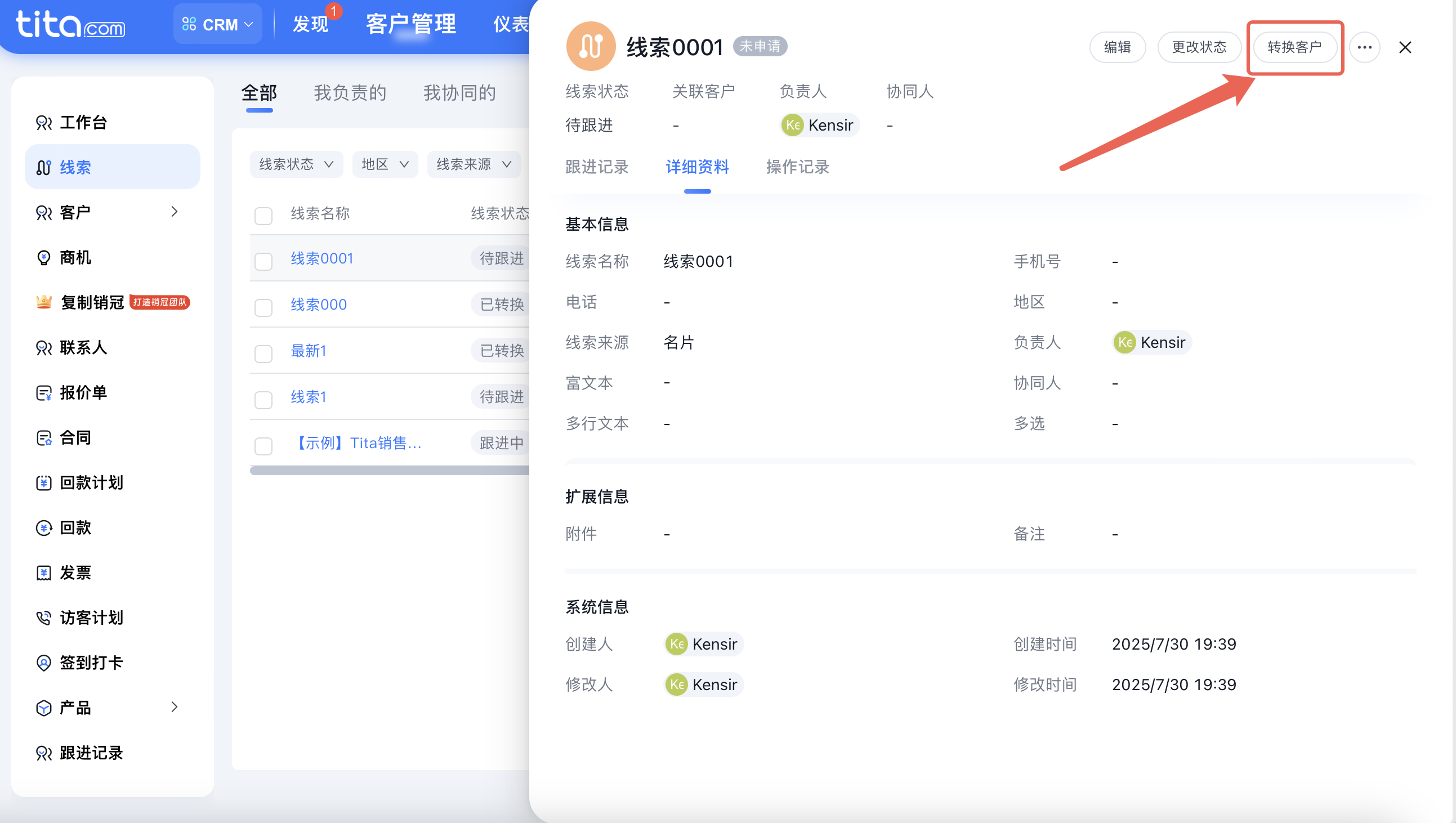Open the 线索000 lead link

tap(318, 304)
